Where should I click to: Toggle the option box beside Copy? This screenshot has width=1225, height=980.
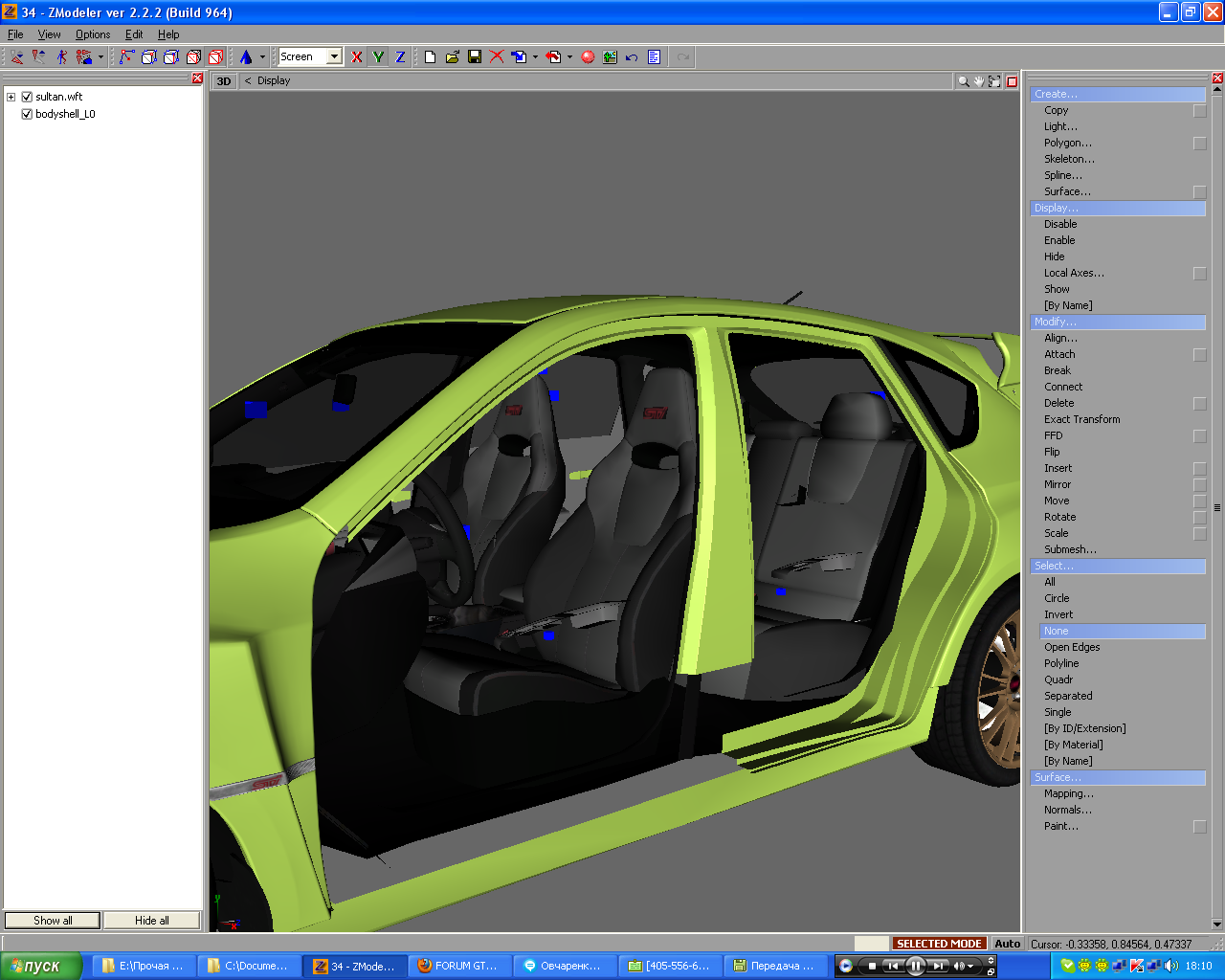[1199, 111]
